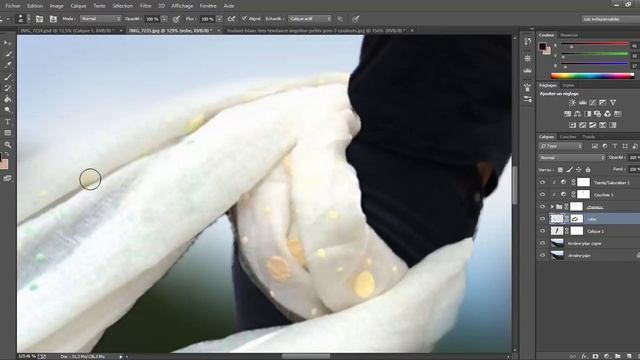Open the Brush panel from options bar
640x360 pixels.
[40, 19]
